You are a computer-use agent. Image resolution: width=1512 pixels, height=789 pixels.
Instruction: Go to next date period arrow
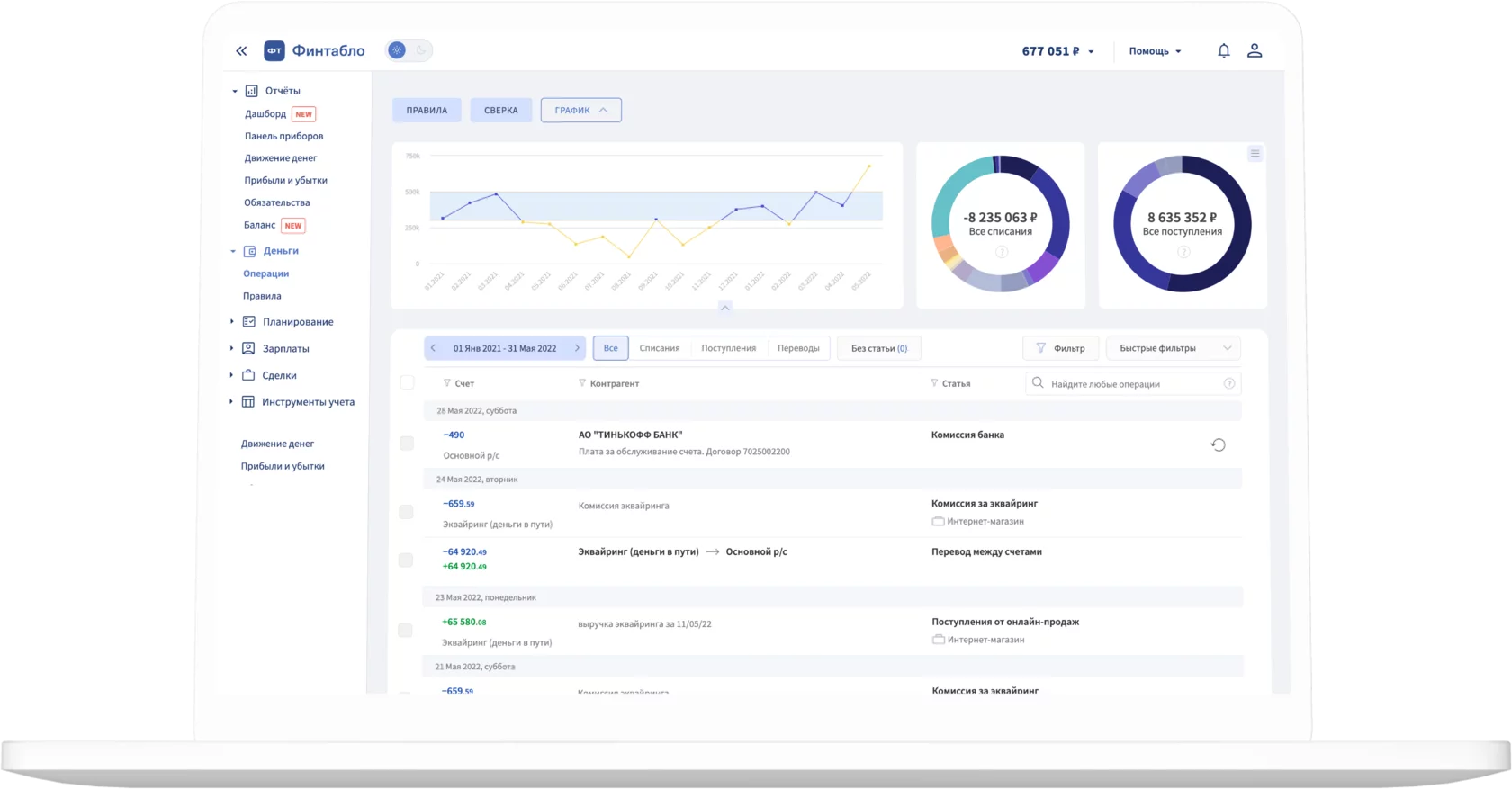pos(577,348)
